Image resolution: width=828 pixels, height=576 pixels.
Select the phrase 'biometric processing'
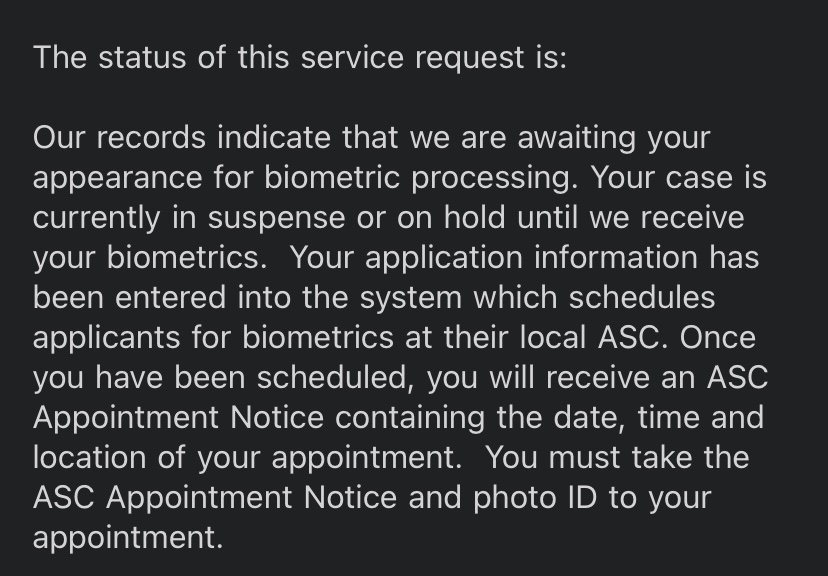pyautogui.click(x=421, y=178)
